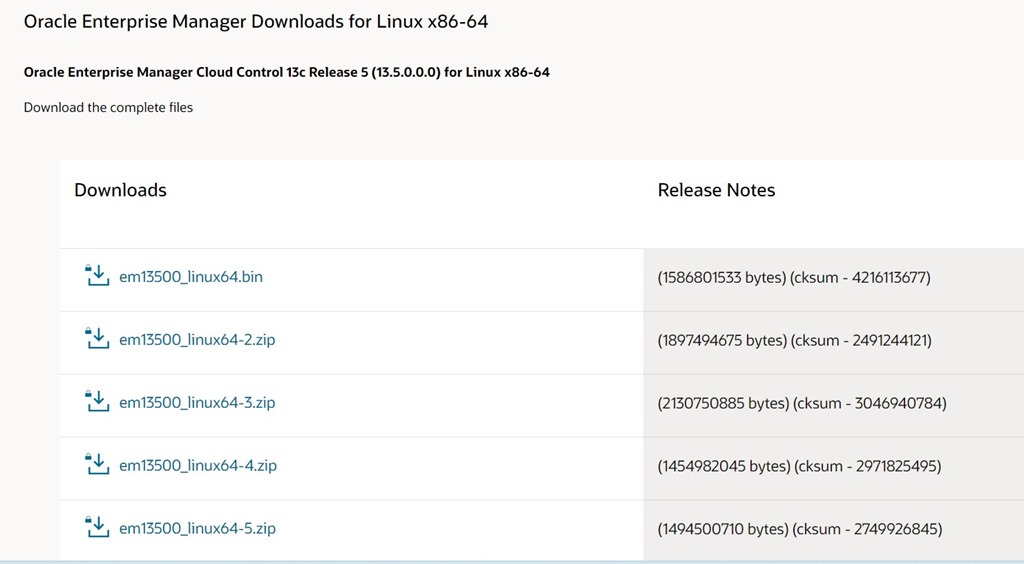Follow the em13500_linux64-4.zip link
Viewport: 1024px width, 564px height.
197,466
